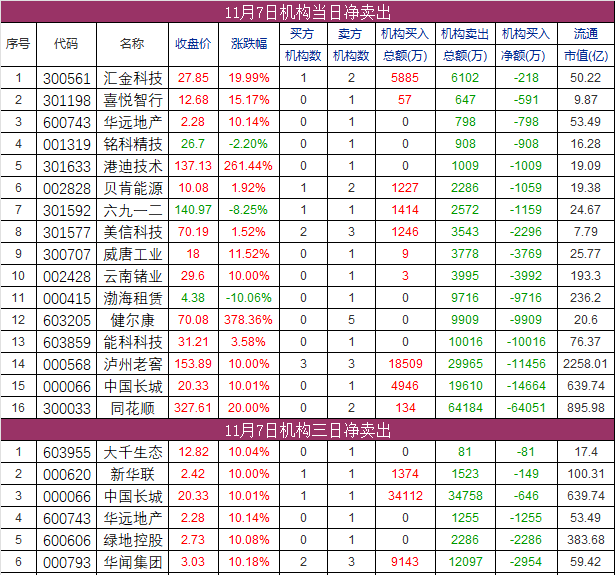The width and height of the screenshot is (615, 575).
Task: Click institutional sell total 12097
Action: coord(465,561)
